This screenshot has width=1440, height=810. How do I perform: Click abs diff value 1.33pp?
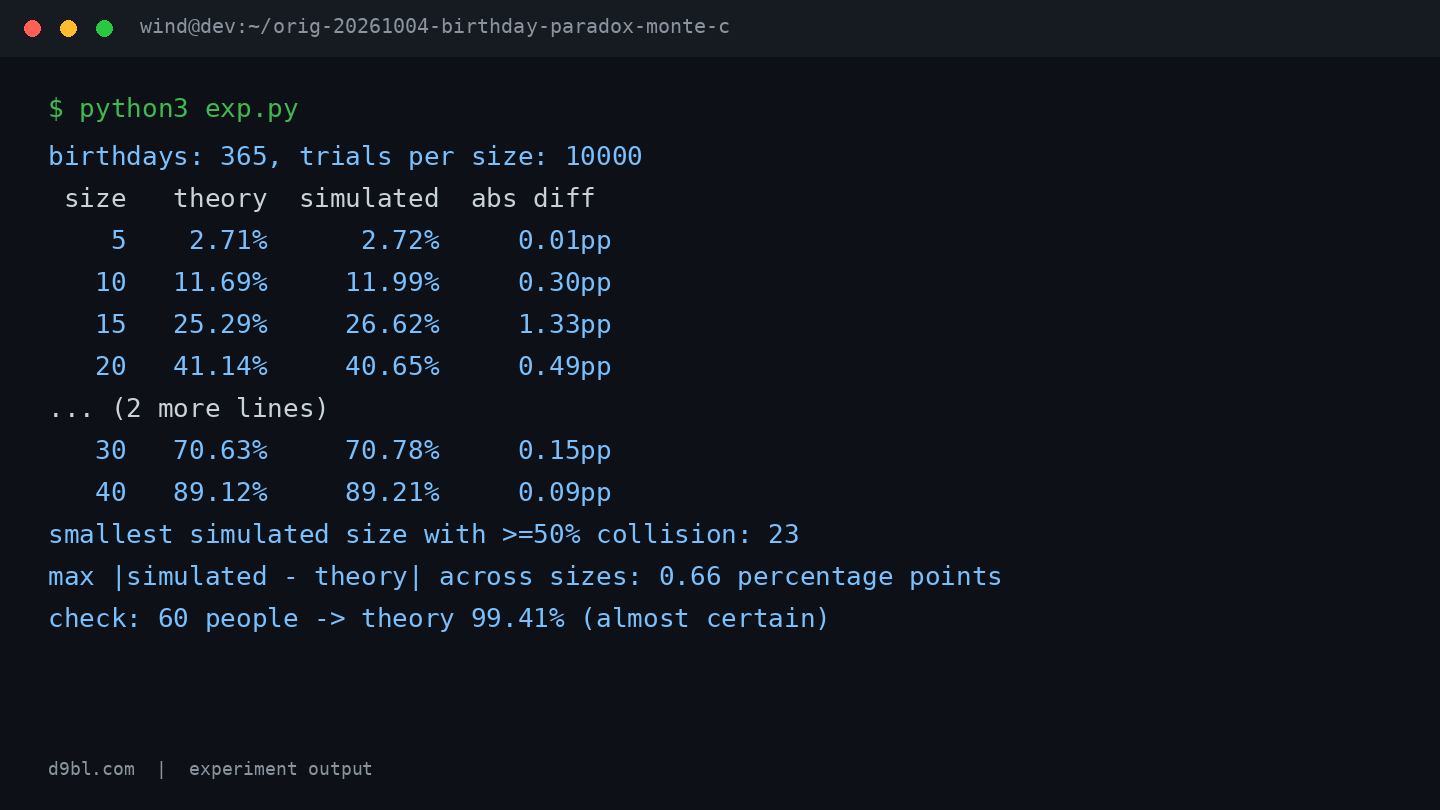(564, 325)
